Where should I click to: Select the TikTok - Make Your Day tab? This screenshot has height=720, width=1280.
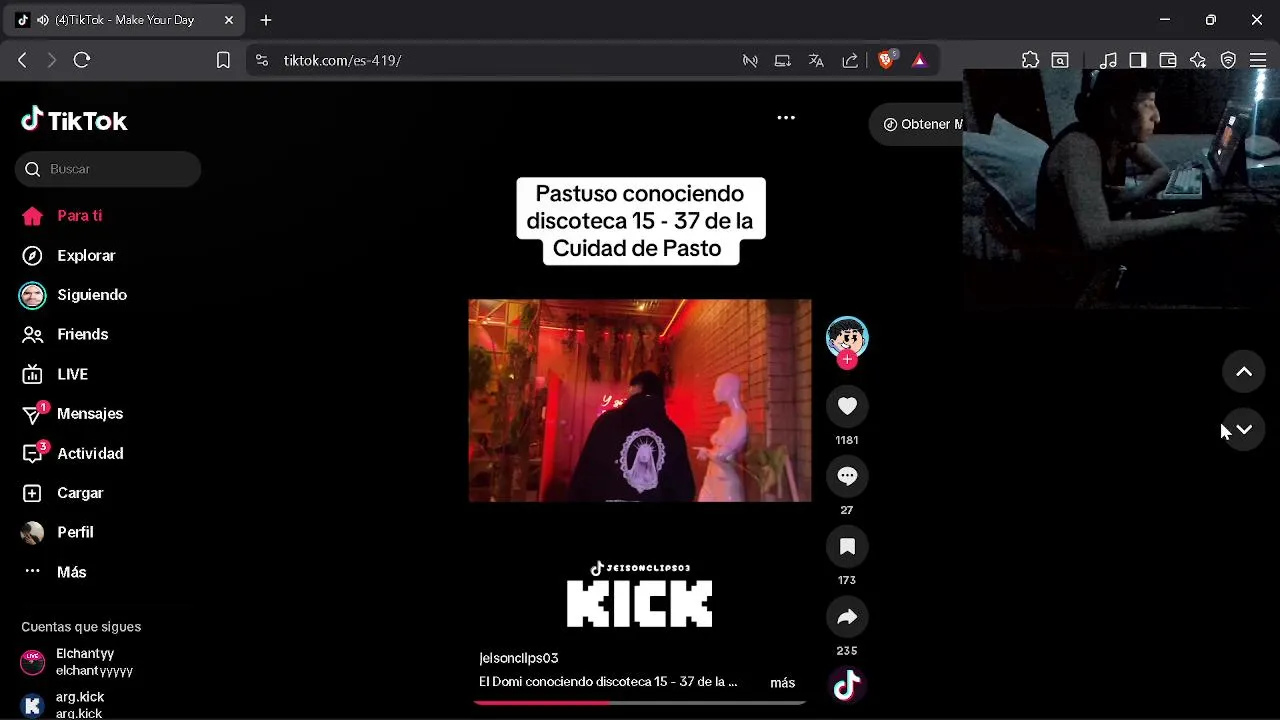tap(125, 20)
